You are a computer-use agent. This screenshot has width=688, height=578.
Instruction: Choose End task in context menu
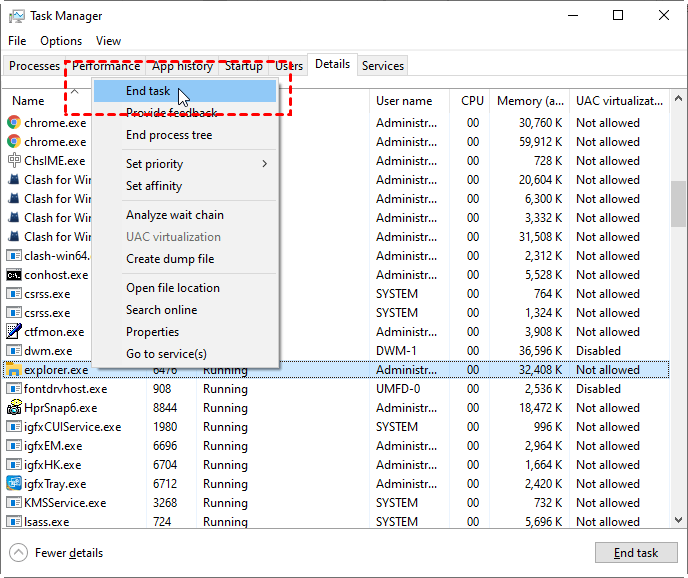pyautogui.click(x=148, y=91)
